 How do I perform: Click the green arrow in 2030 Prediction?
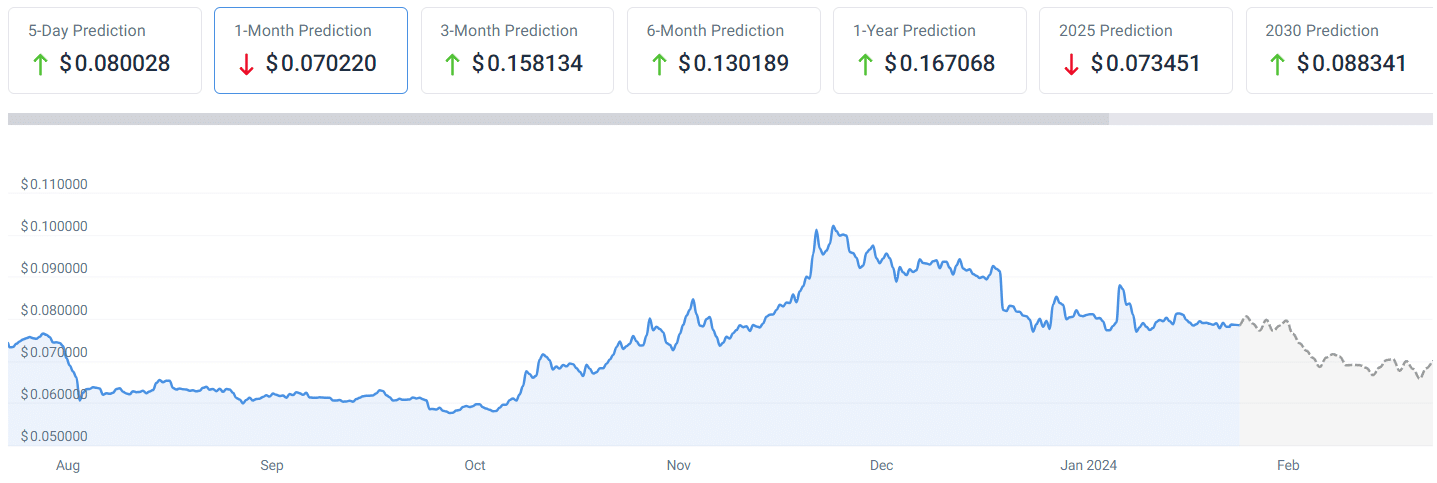coord(1277,65)
